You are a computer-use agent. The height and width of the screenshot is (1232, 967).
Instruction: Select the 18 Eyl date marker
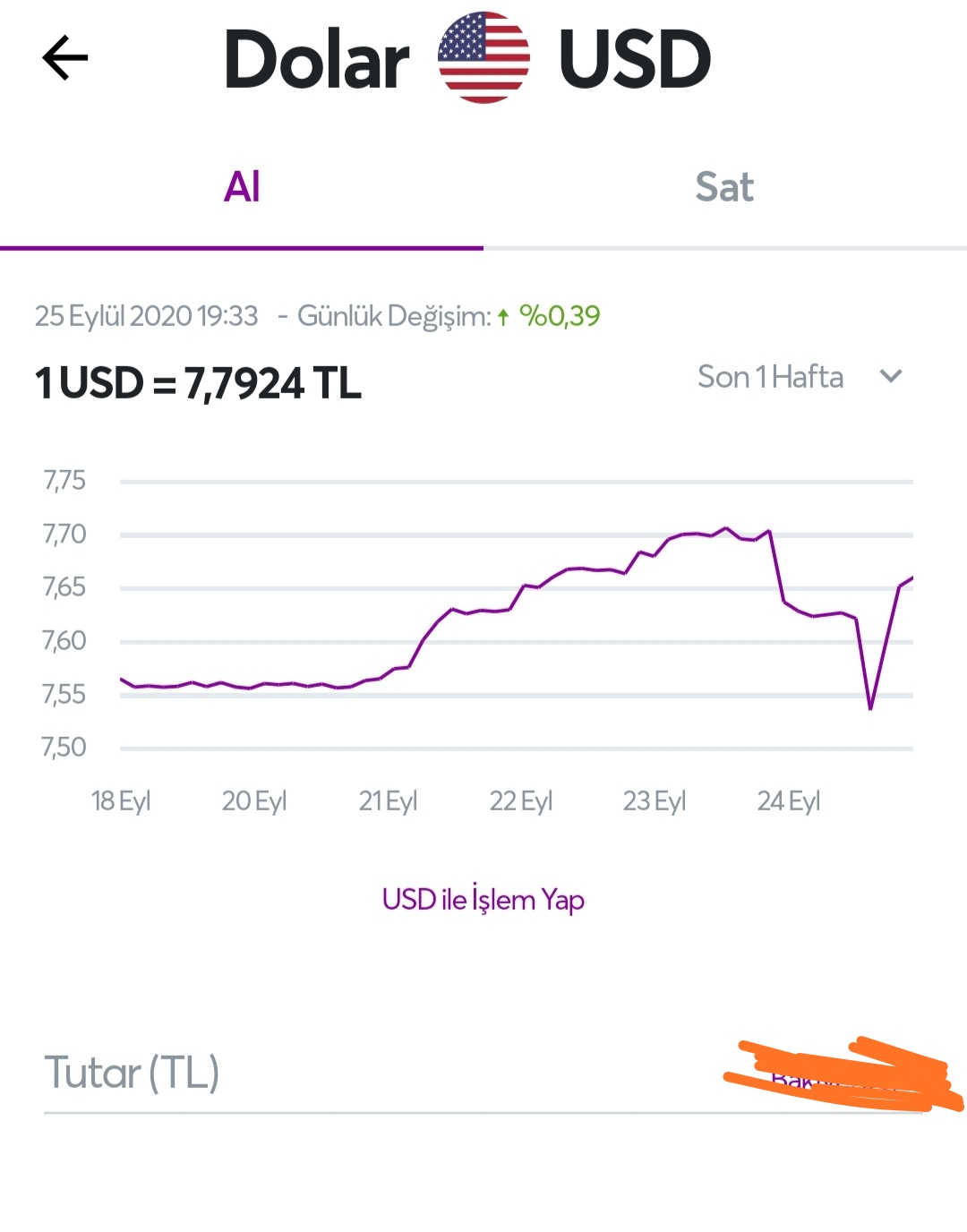click(121, 800)
